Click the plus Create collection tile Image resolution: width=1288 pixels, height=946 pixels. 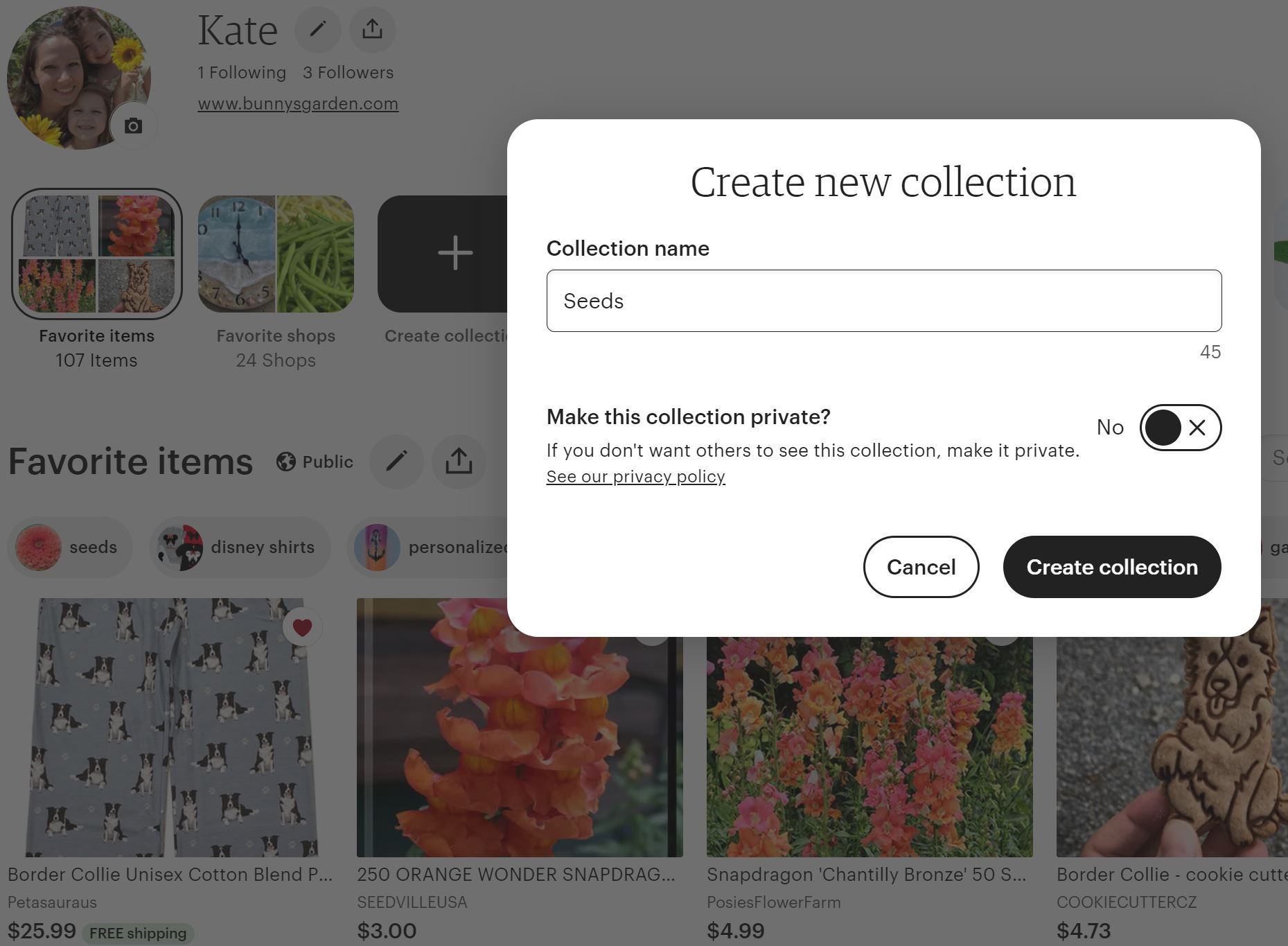click(443, 254)
